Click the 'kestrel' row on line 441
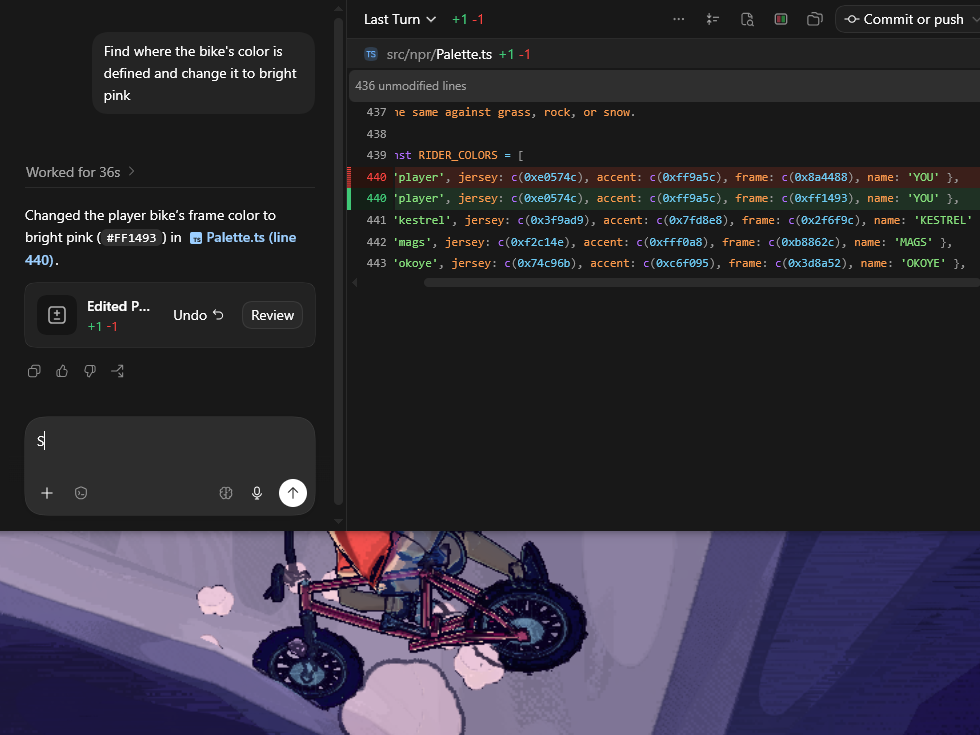This screenshot has width=980, height=735. coord(664,220)
